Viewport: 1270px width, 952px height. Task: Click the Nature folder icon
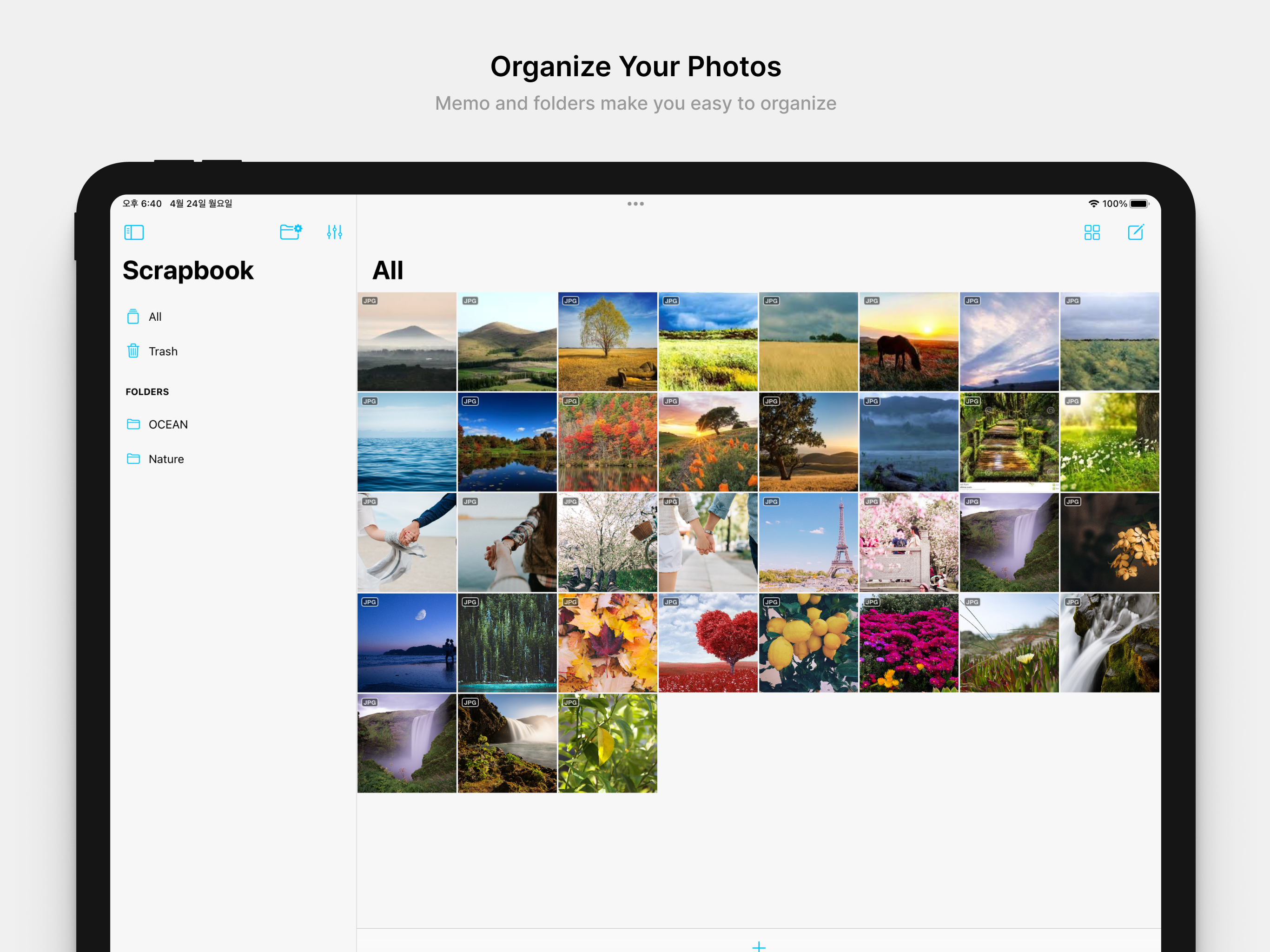[x=133, y=458]
